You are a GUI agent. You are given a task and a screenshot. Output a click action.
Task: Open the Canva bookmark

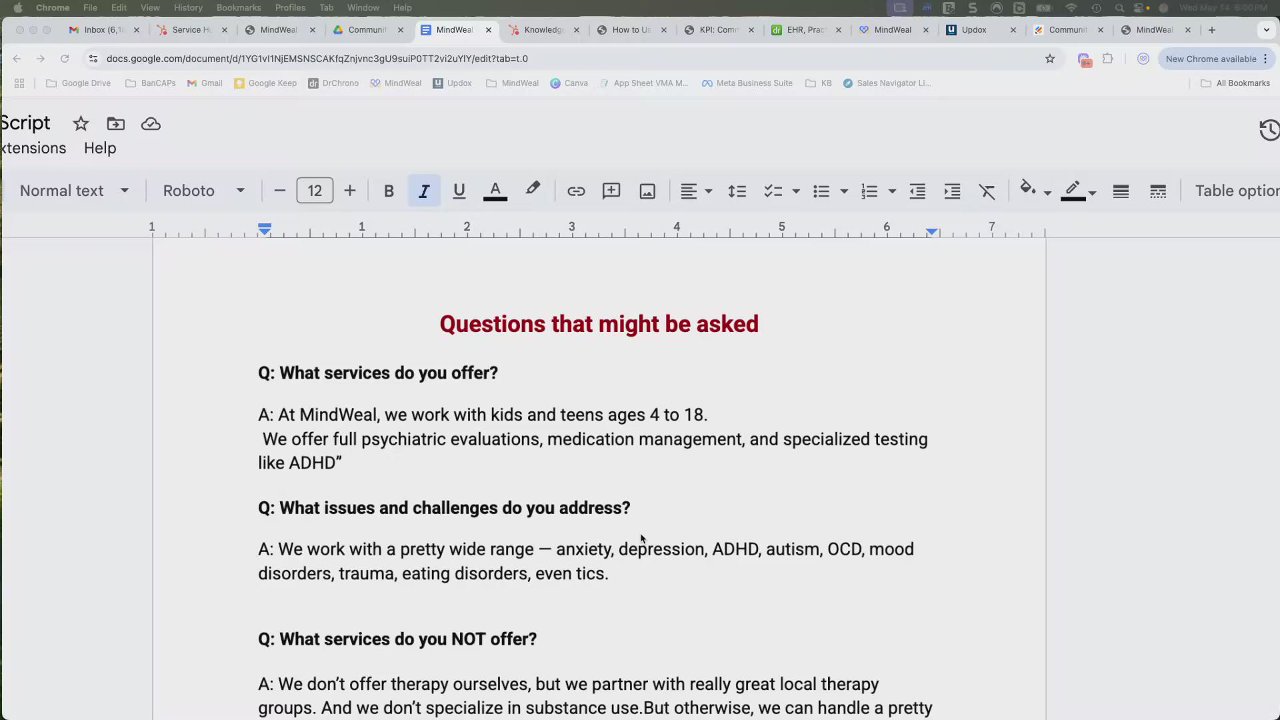(x=569, y=83)
